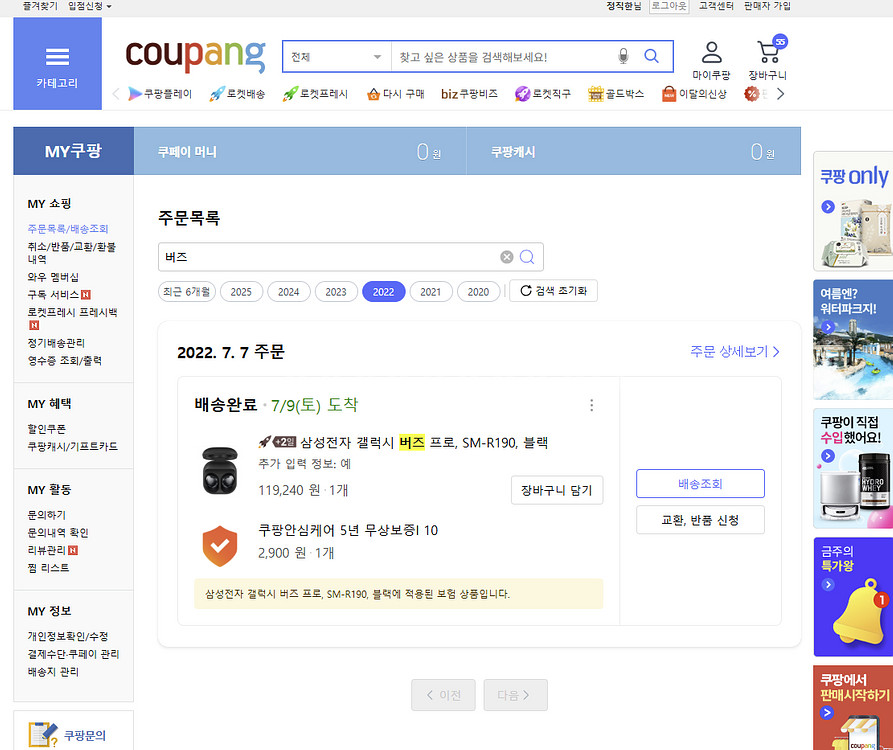Click the top search magnifier icon

652,56
